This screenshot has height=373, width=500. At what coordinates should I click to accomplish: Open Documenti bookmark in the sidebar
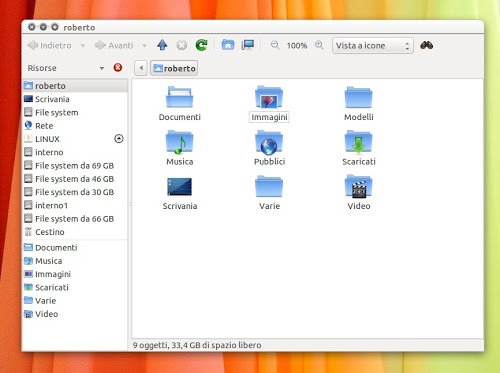75,248
